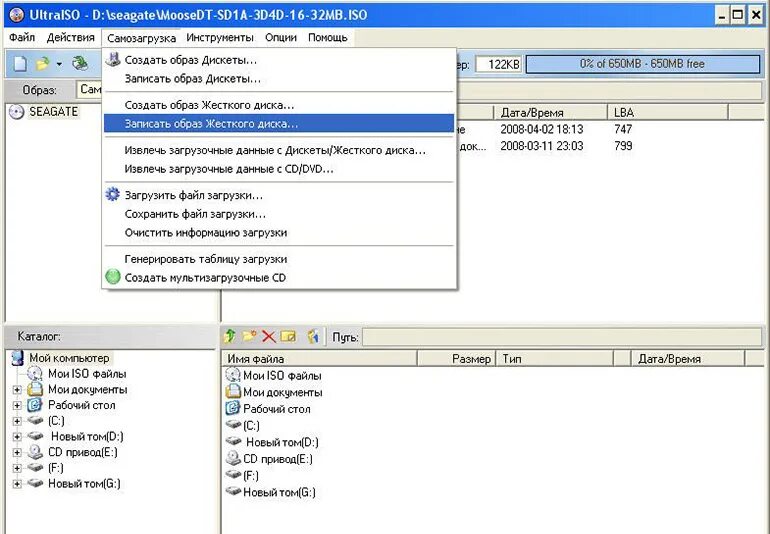Click the Рабочий стол icon in file list
The image size is (770, 534).
pos(232,408)
